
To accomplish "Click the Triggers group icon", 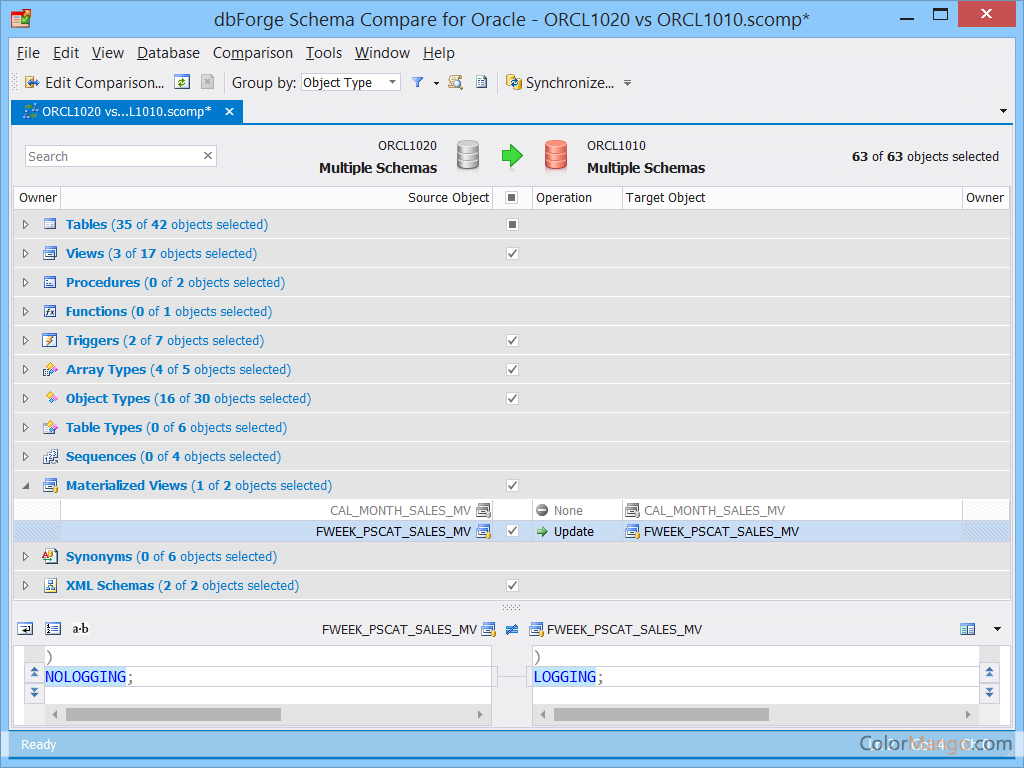I will pos(50,340).
